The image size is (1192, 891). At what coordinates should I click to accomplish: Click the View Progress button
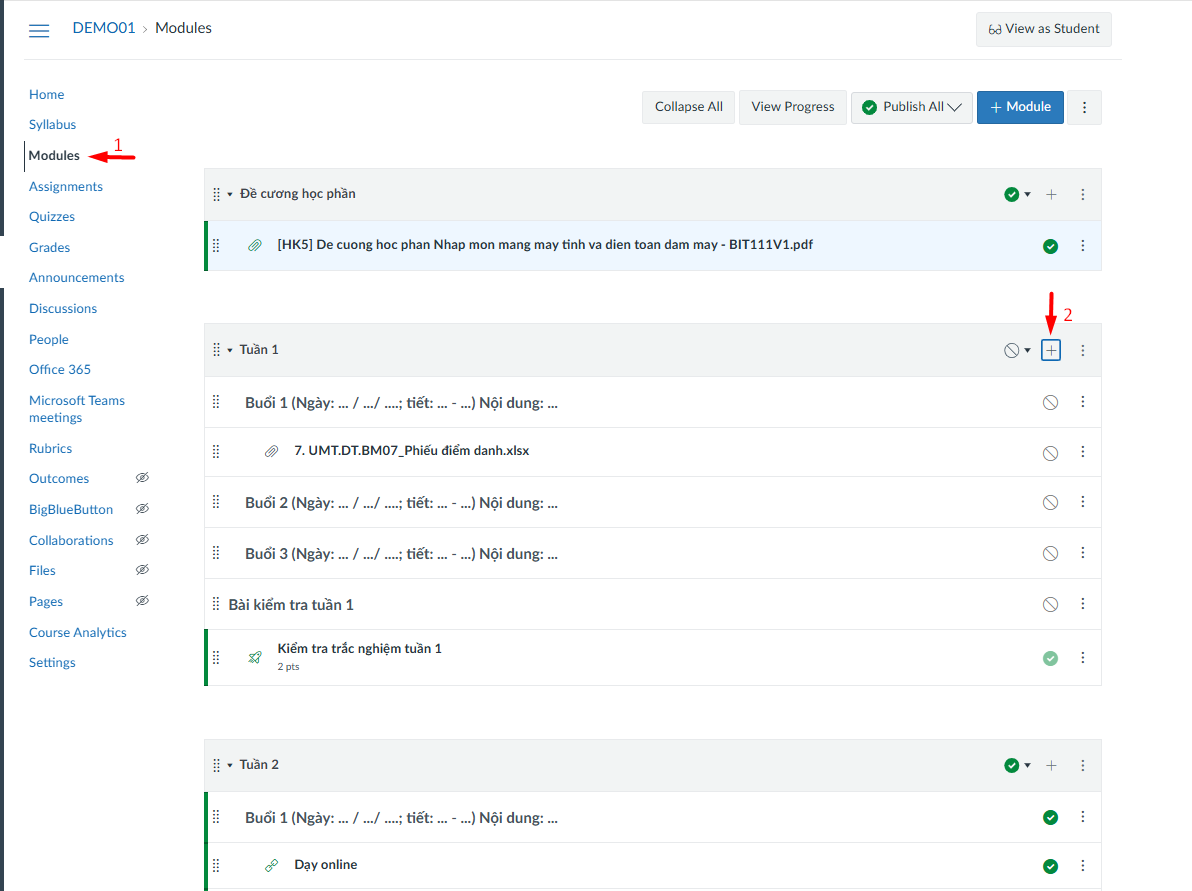pyautogui.click(x=792, y=107)
